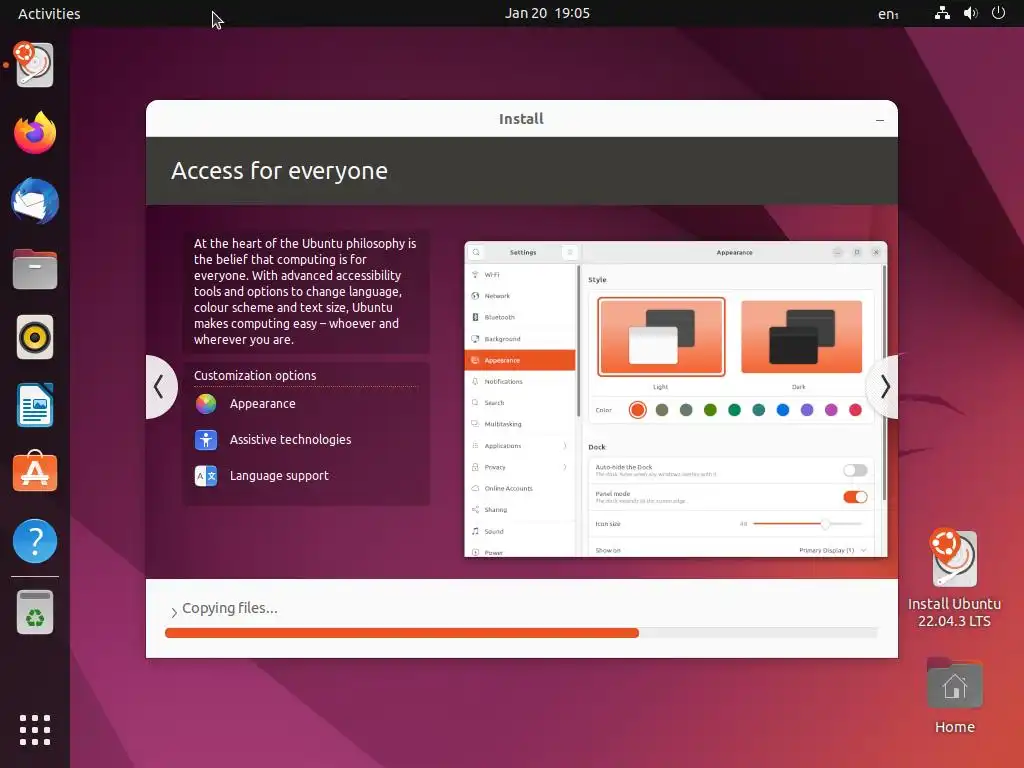This screenshot has height=768, width=1024.
Task: Minimize the Install window
Action: pyautogui.click(x=880, y=120)
